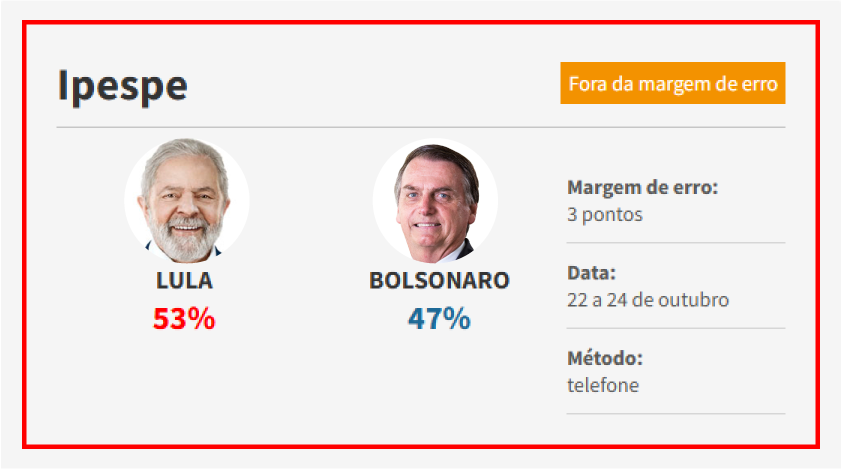Viewport: 844px width, 469px height.
Task: Click the divider below the October date
Action: pos(675,328)
